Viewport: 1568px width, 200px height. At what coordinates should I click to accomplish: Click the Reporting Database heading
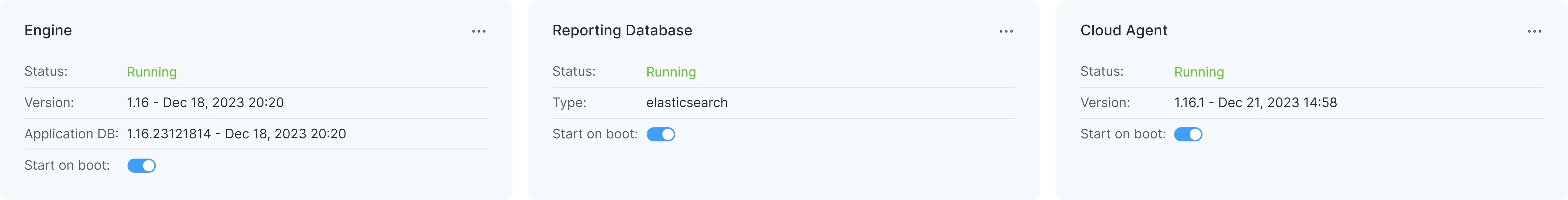[622, 30]
